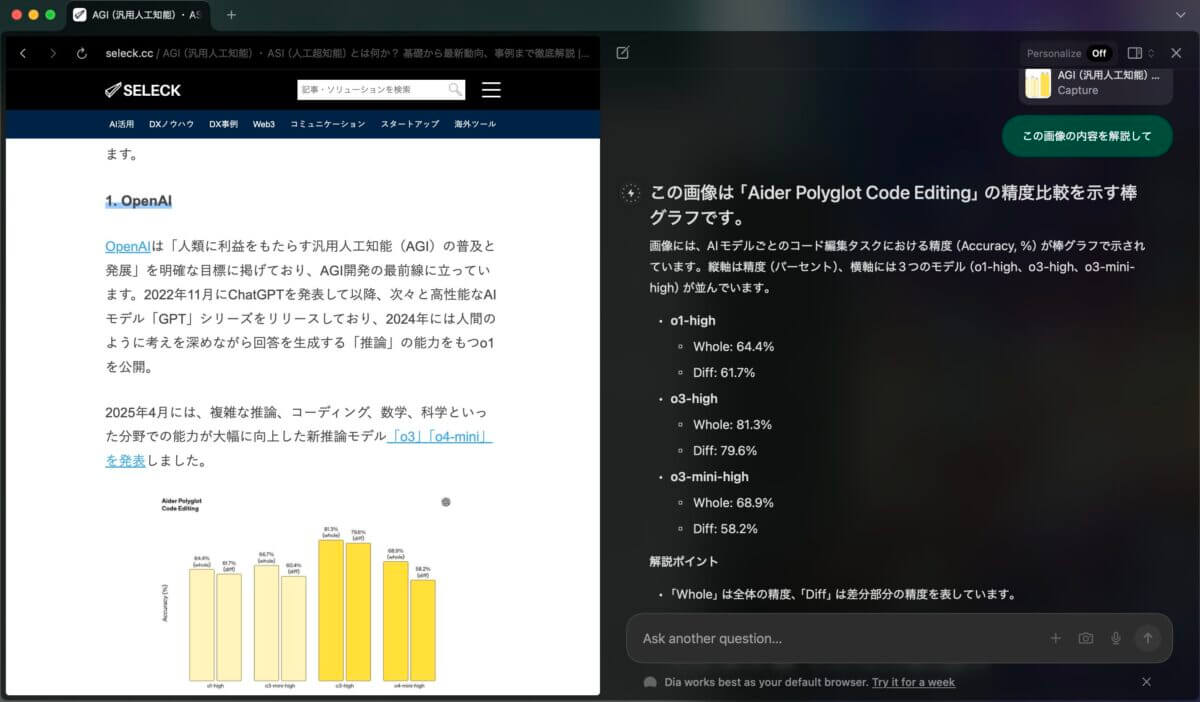This screenshot has width=1200, height=702.
Task: Click the Diff: 79.6% value
Action: 725,451
